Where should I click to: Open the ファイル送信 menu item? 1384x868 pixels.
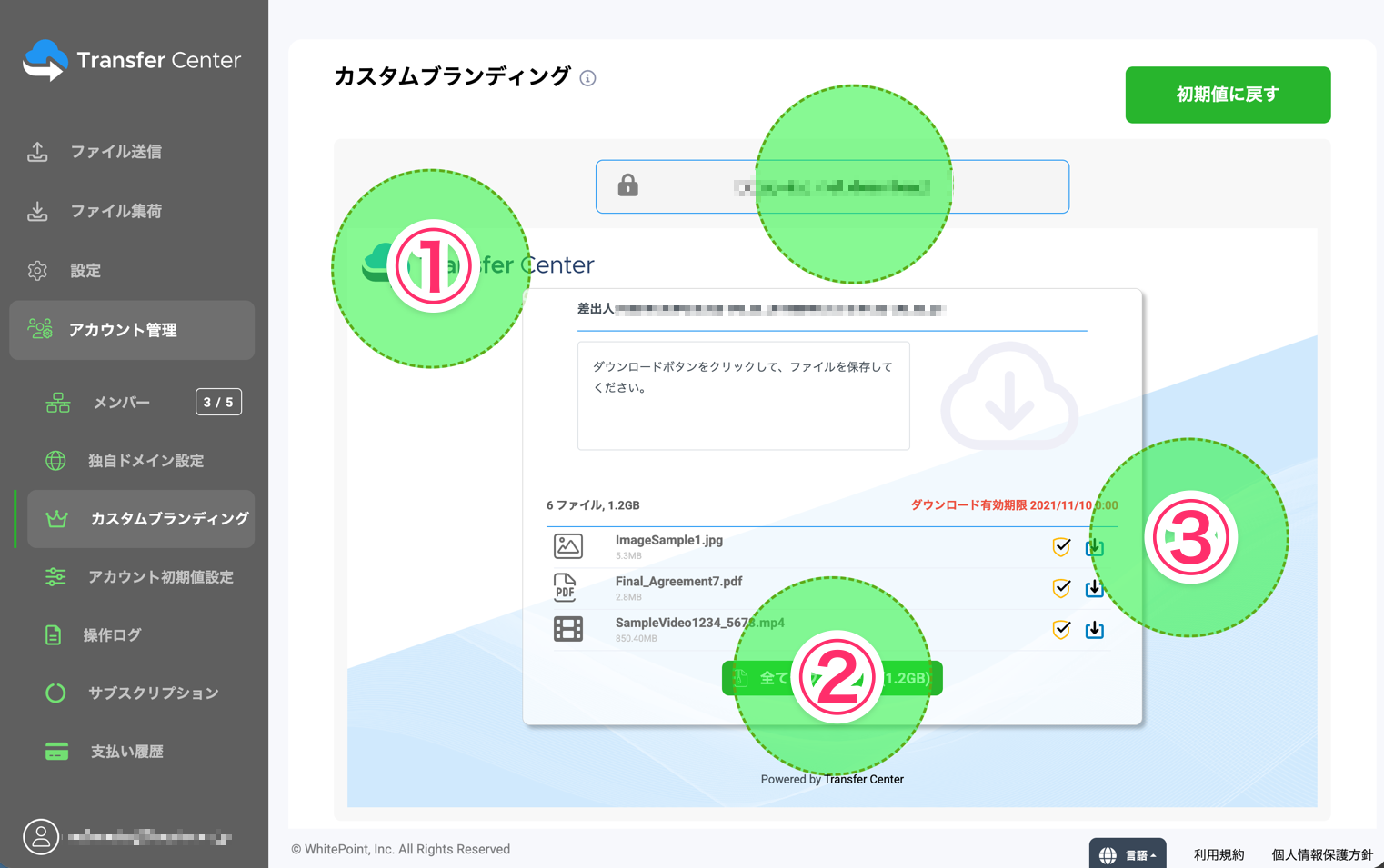pyautogui.click(x=115, y=152)
